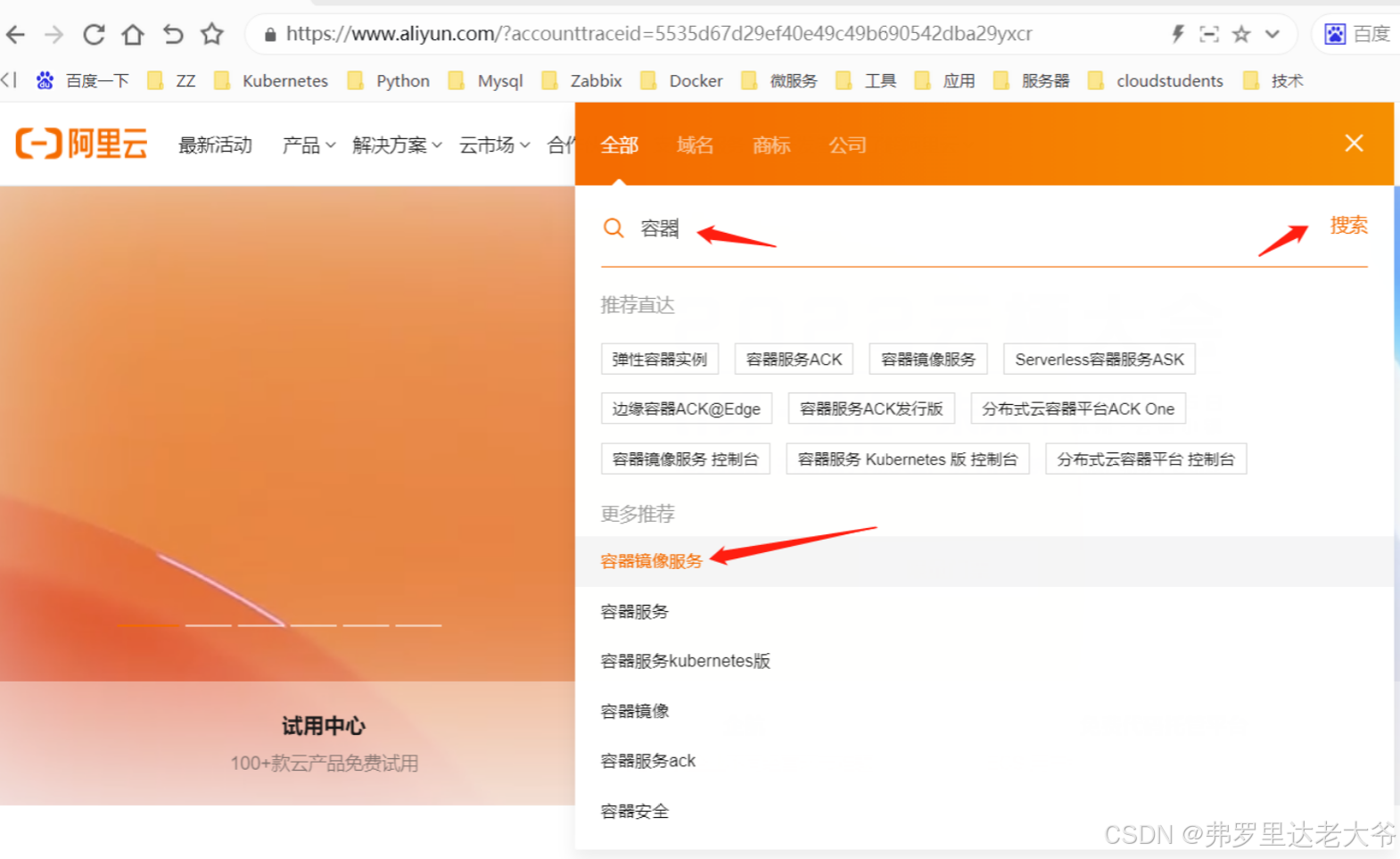
Task: Select suggestion 容器服务kubernetes版
Action: (x=685, y=661)
